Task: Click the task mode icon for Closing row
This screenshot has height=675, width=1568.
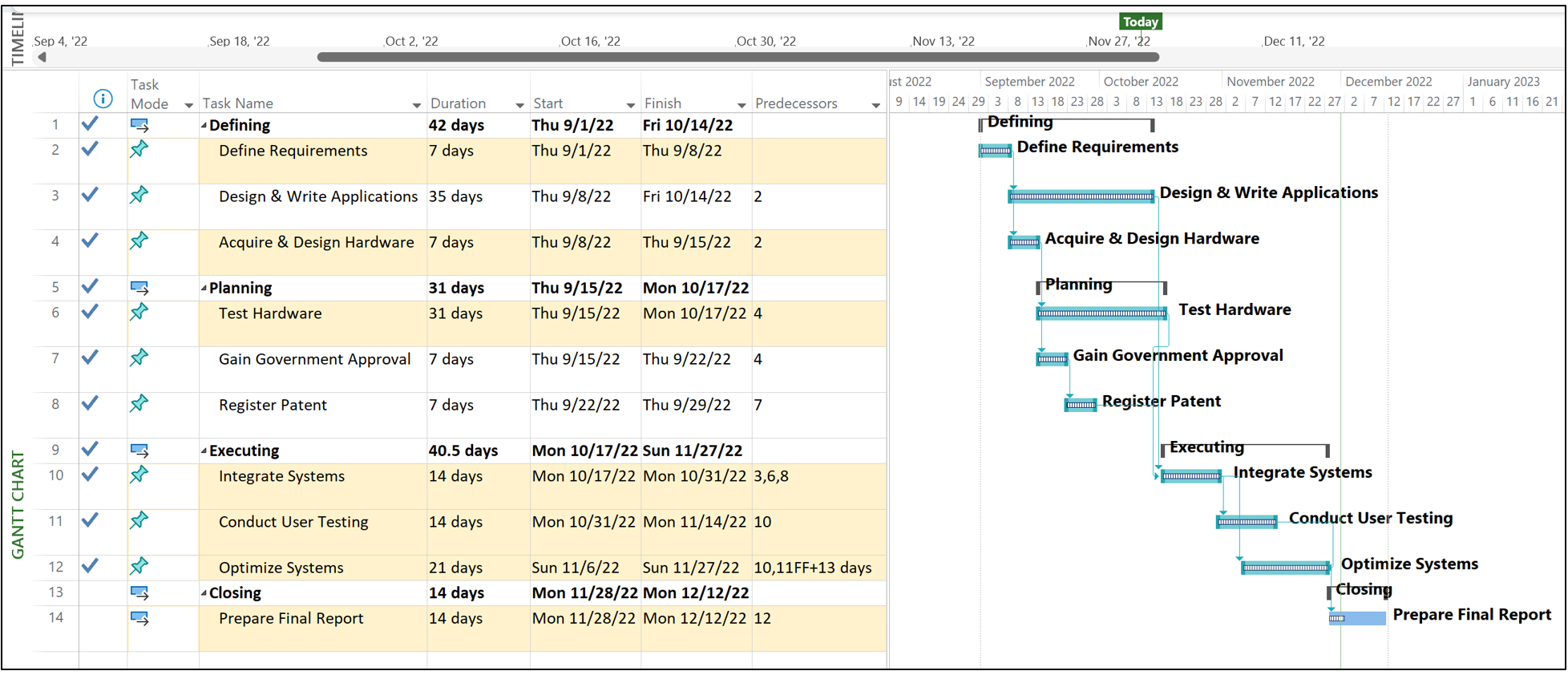Action: click(x=139, y=593)
